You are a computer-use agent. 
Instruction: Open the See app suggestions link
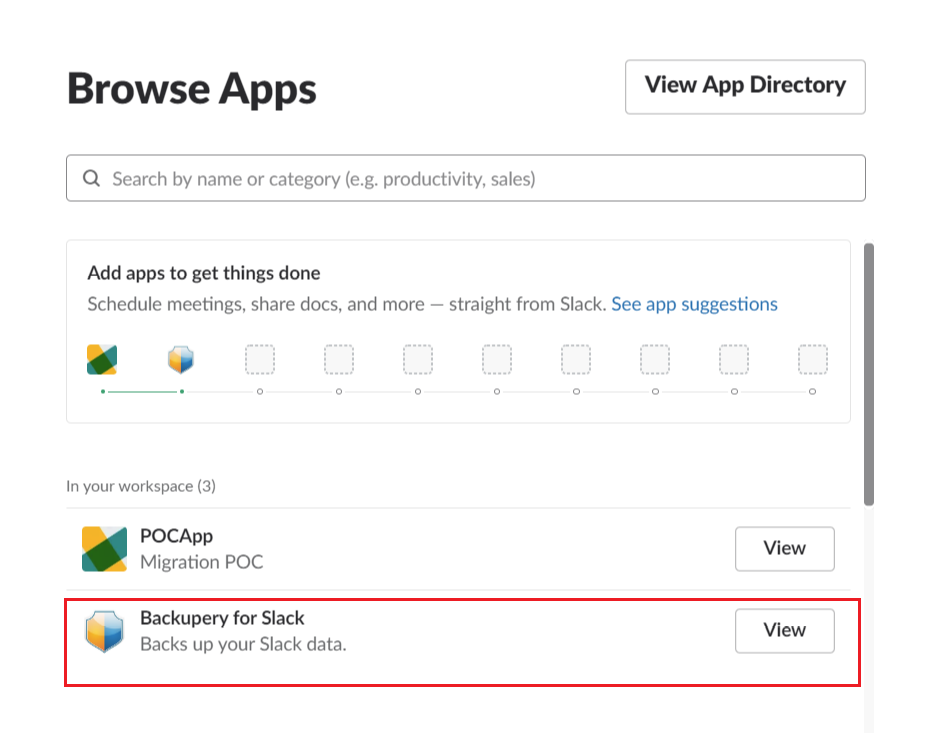pyautogui.click(x=694, y=304)
